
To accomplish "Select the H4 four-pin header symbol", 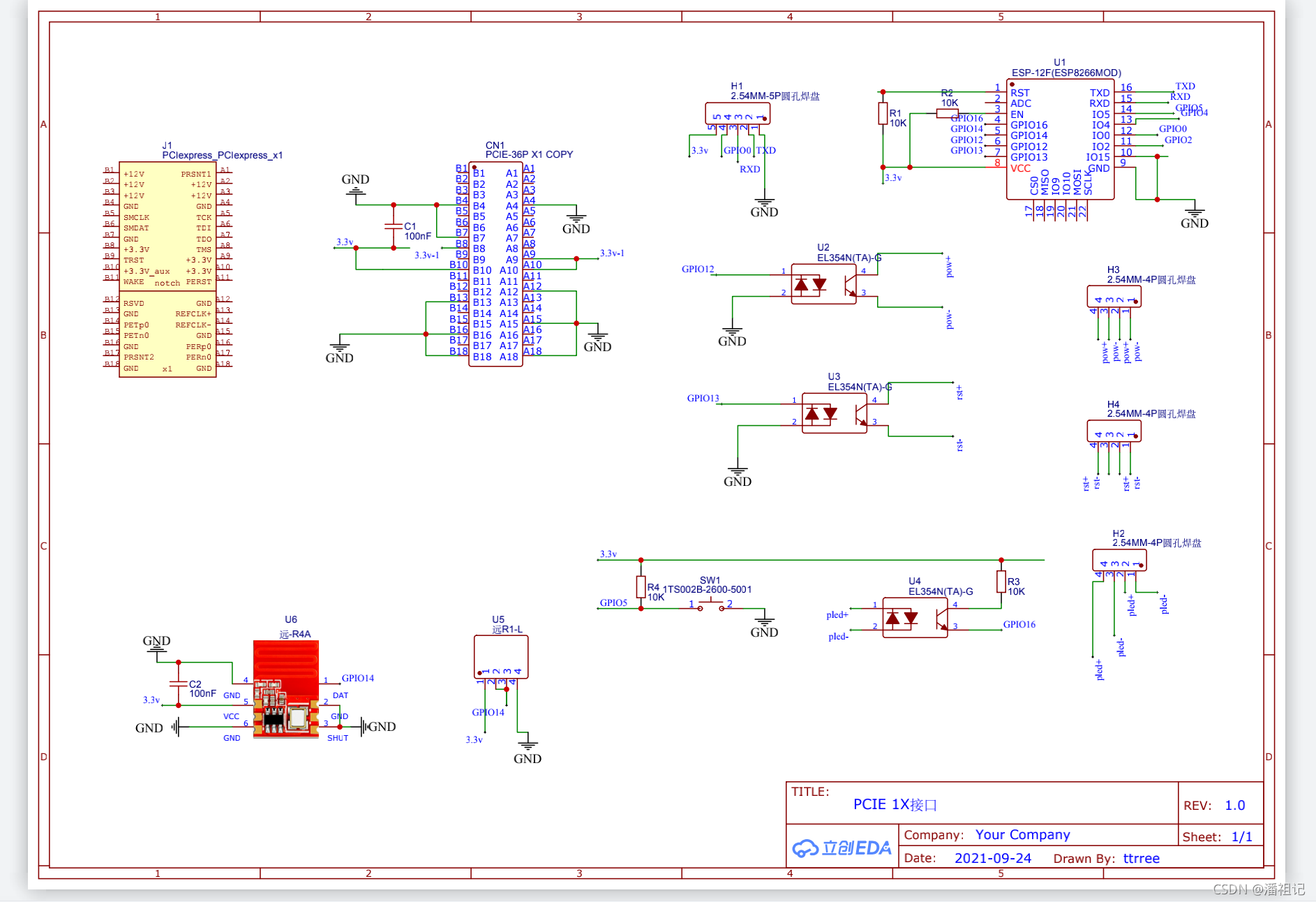I will click(x=1114, y=431).
